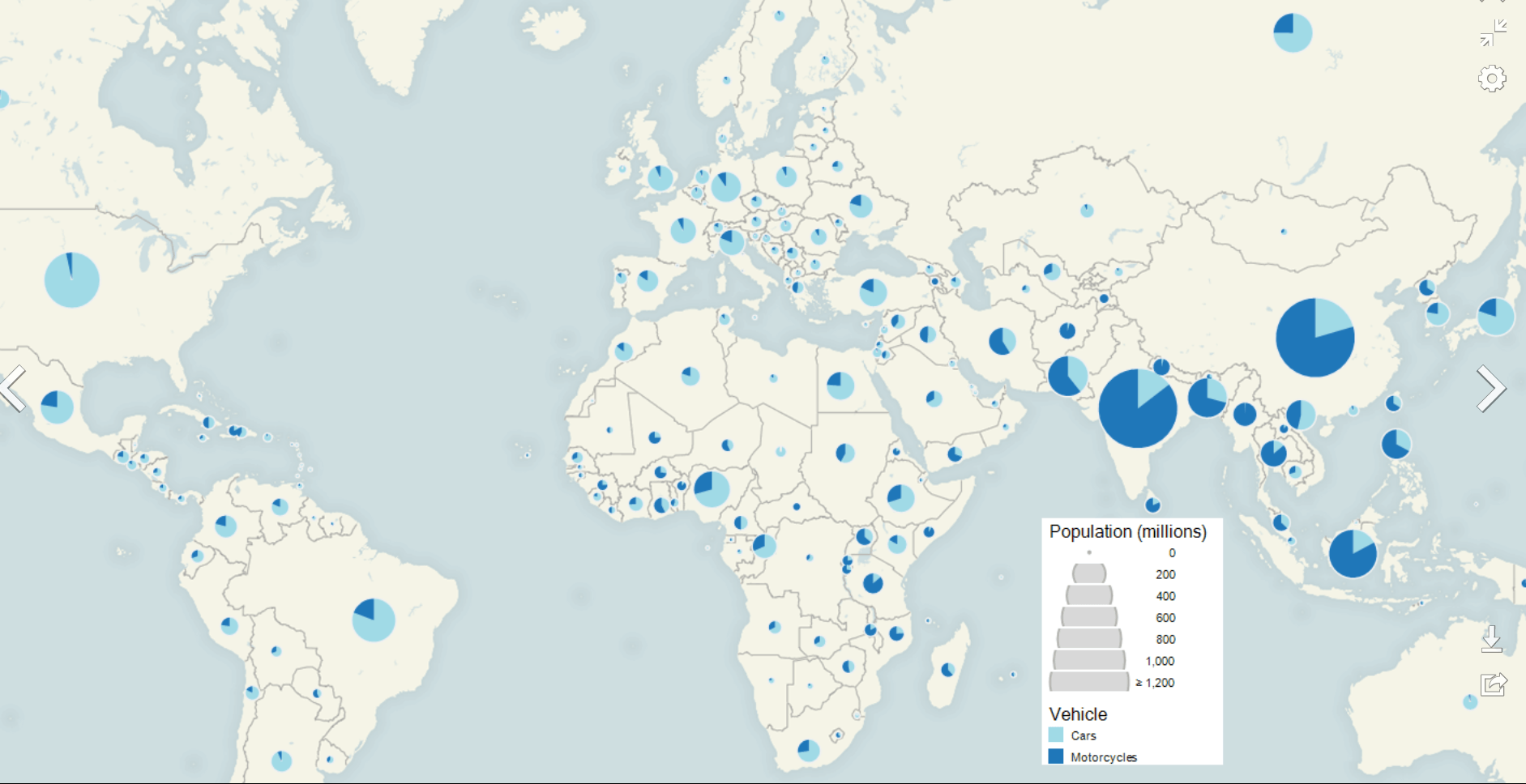
Task: Select the Cars legend color swatch
Action: pos(1055,735)
